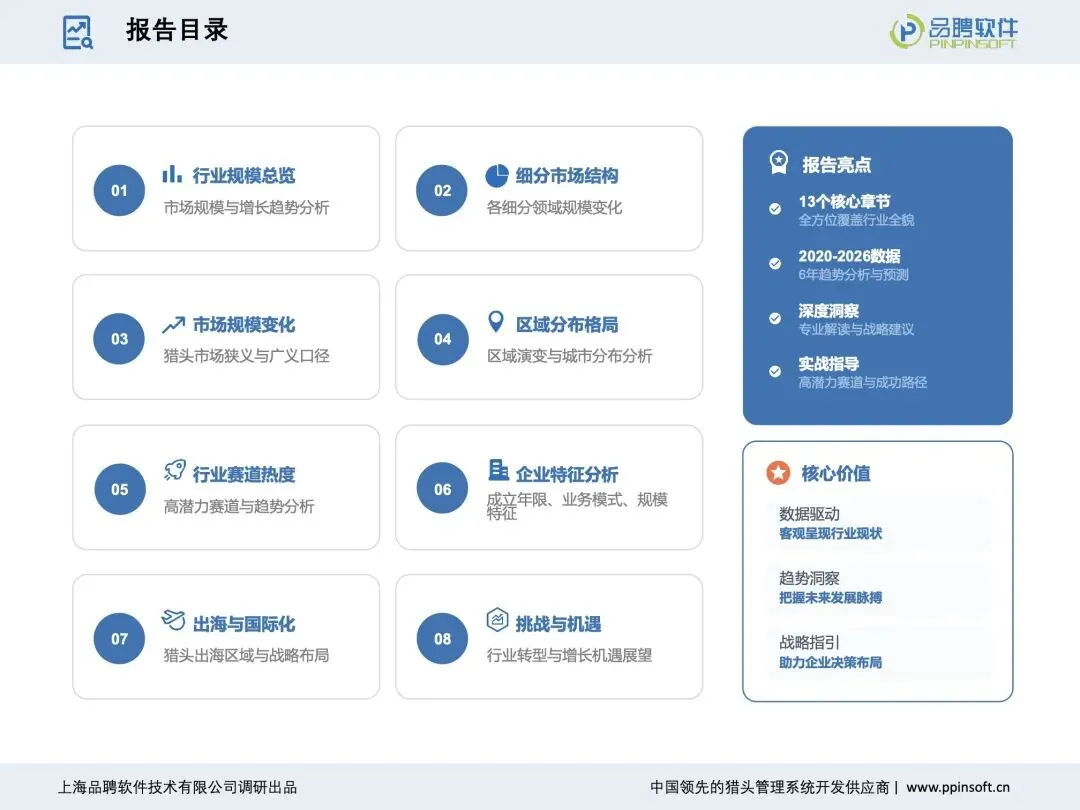Click the orange star icon beside 核心价值

point(778,472)
